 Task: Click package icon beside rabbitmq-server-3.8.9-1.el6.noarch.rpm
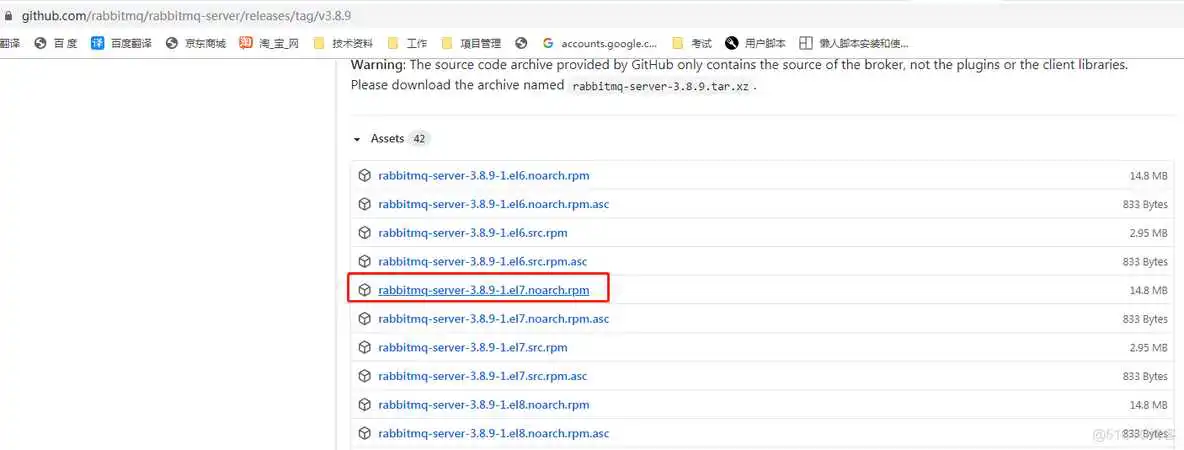pyautogui.click(x=365, y=176)
